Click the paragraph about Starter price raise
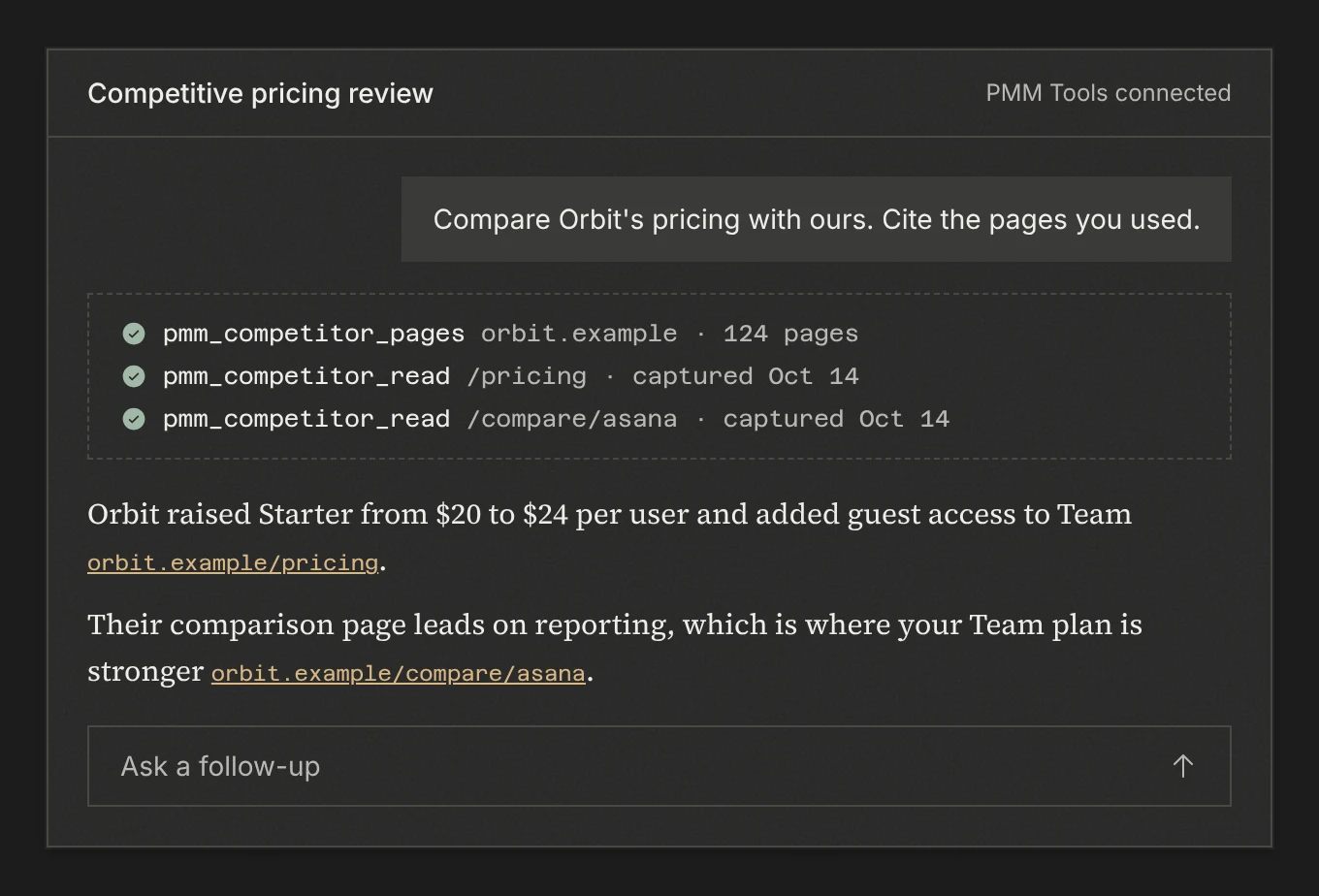The image size is (1319, 896). (609, 537)
